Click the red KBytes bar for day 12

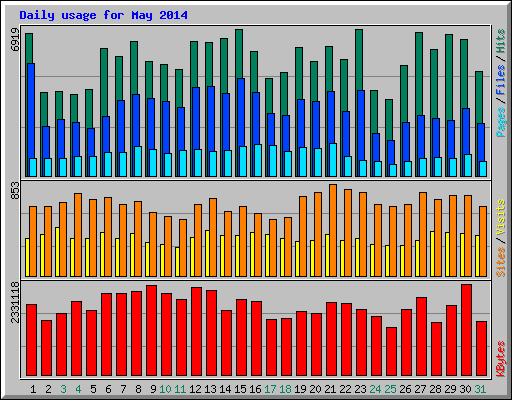point(197,331)
